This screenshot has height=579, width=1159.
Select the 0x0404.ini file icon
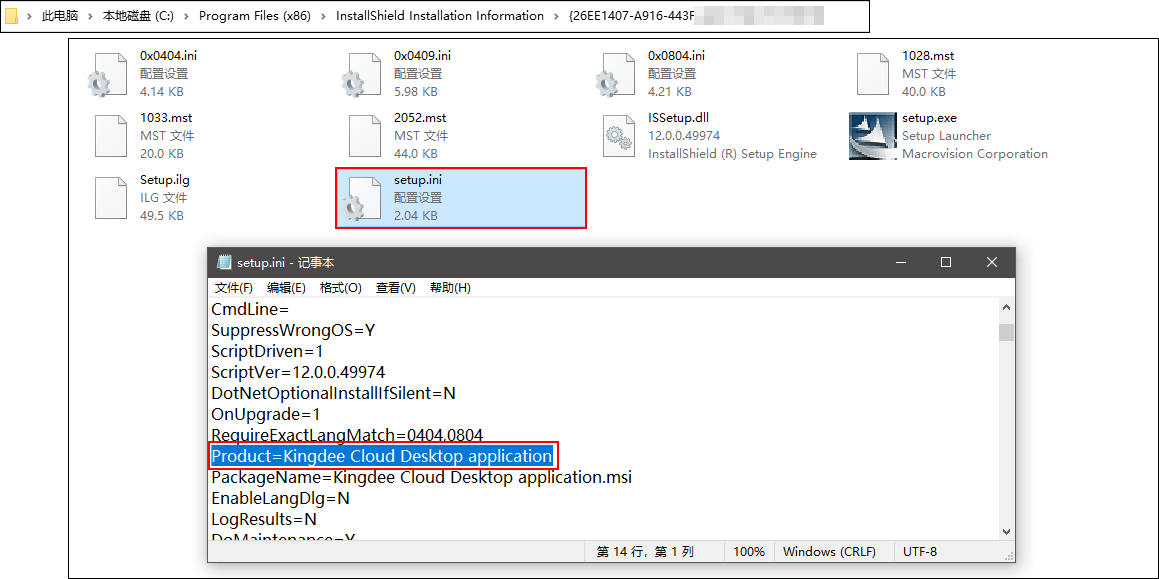pyautogui.click(x=109, y=74)
